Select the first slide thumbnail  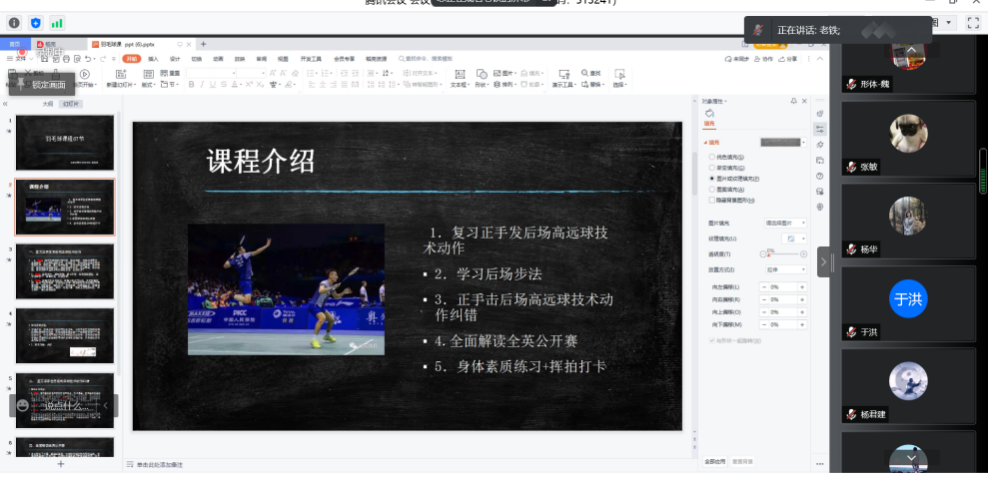(x=65, y=142)
